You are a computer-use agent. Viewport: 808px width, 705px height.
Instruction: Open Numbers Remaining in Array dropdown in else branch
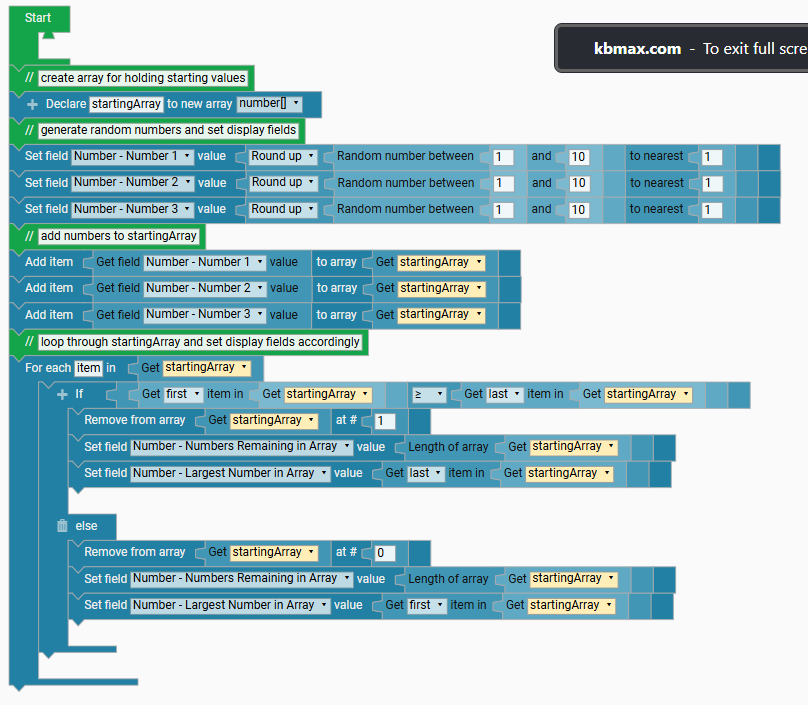click(x=242, y=579)
